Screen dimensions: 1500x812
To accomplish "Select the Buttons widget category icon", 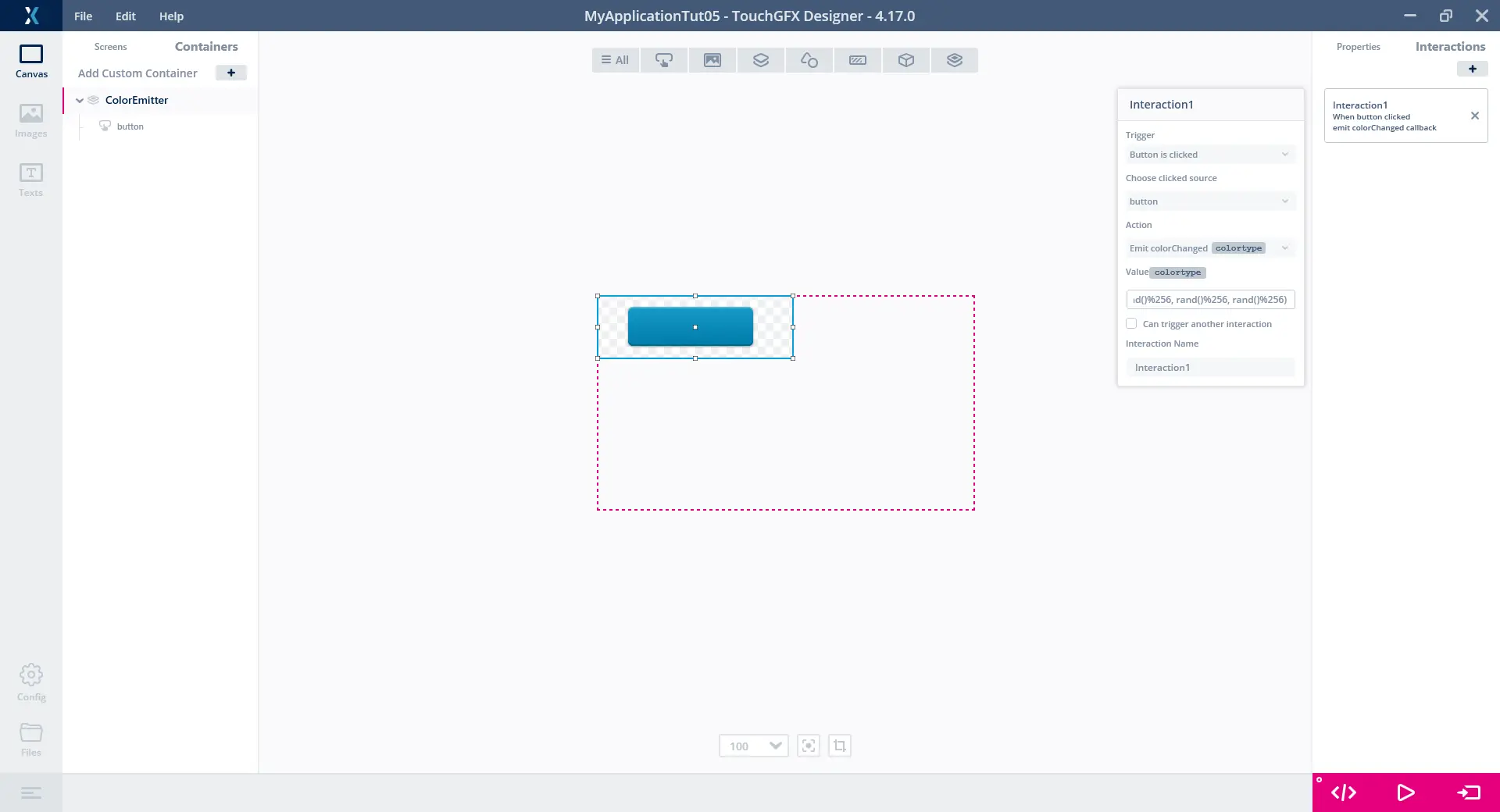I will tap(663, 60).
